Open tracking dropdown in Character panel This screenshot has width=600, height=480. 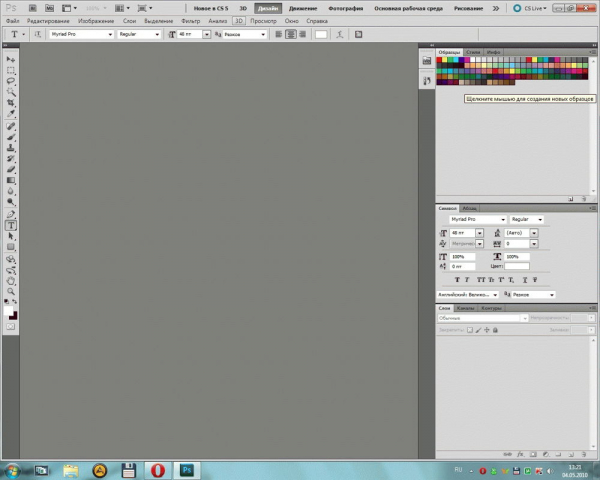[534, 243]
